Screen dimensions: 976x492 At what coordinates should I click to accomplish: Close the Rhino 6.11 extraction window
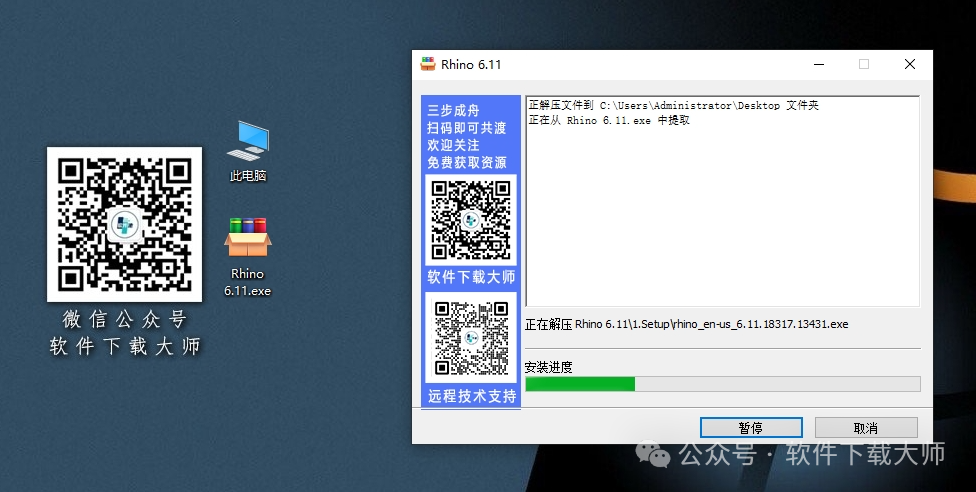tap(909, 64)
